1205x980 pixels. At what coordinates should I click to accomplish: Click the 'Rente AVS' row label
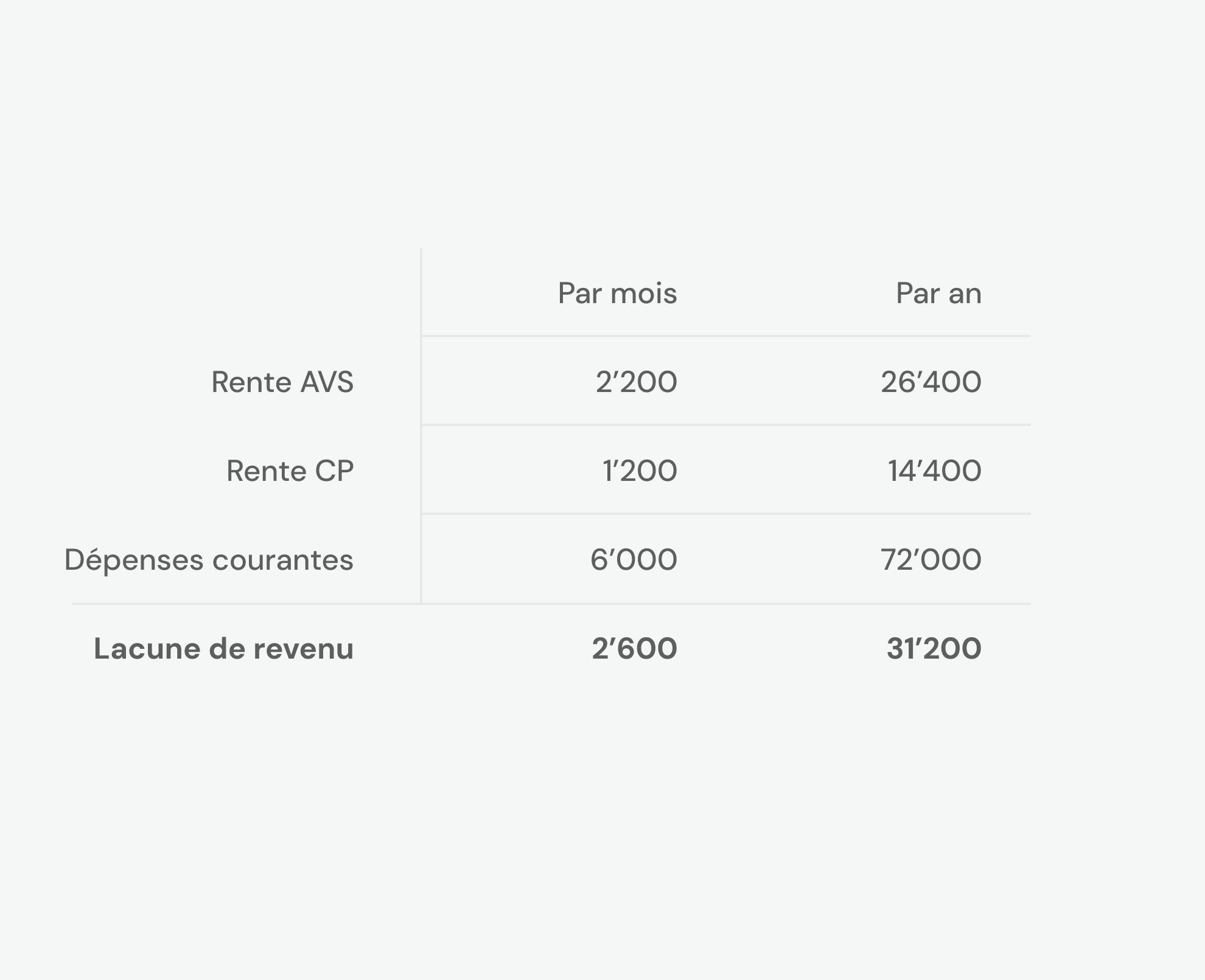[282, 382]
